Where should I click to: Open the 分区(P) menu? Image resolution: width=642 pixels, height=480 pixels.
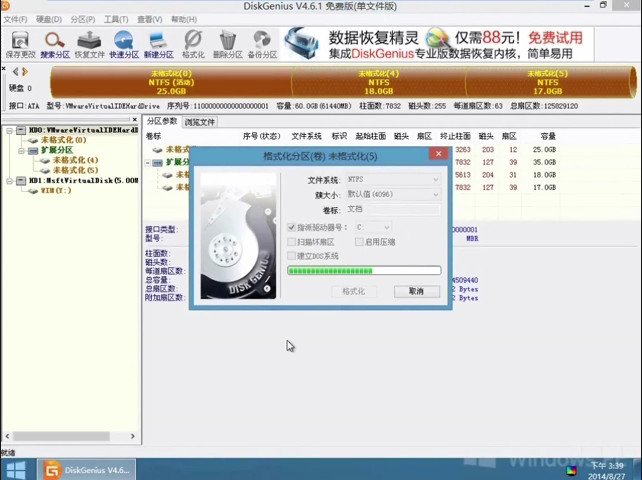83,20
